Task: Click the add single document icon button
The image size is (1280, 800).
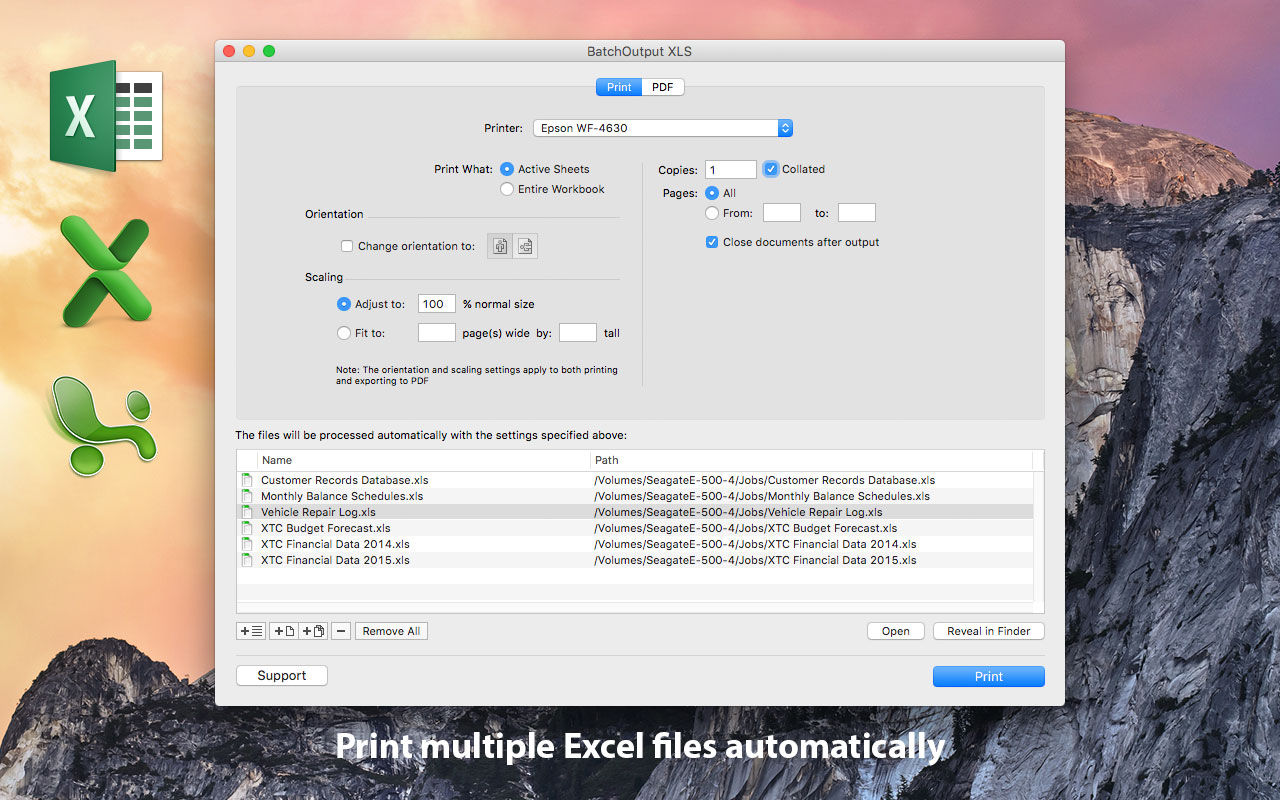Action: 284,631
